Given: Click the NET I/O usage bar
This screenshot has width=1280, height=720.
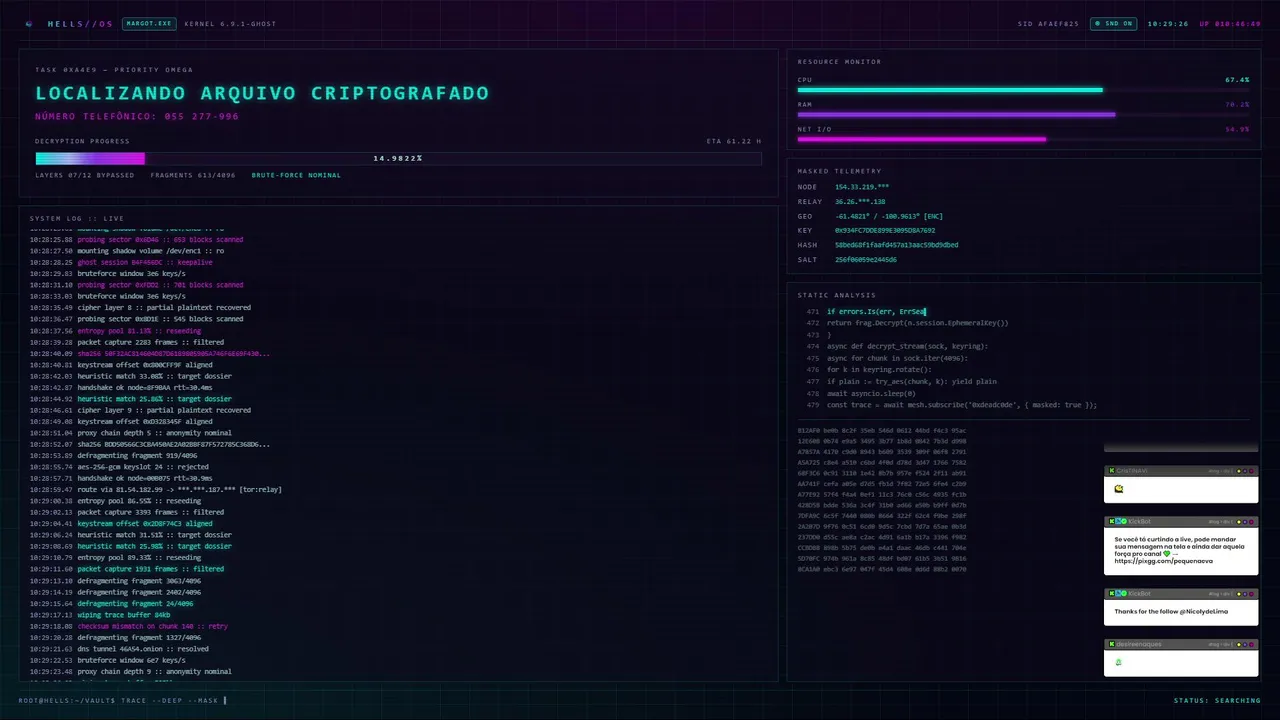Looking at the screenshot, I should (1023, 139).
